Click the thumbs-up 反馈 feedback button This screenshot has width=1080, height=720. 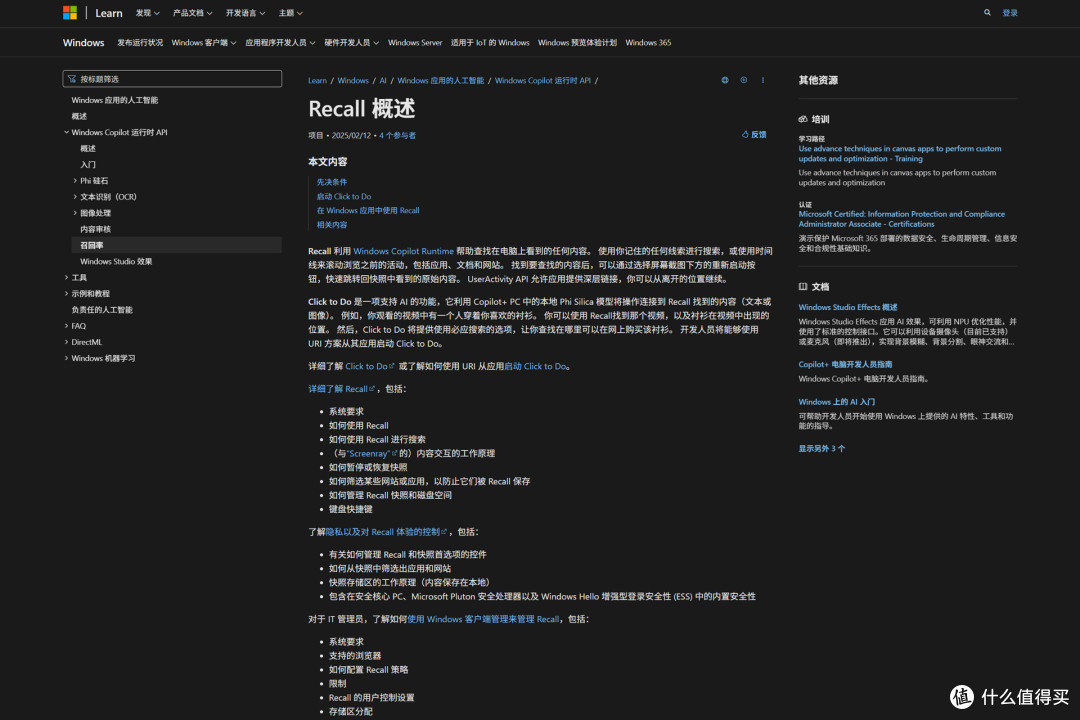click(754, 134)
